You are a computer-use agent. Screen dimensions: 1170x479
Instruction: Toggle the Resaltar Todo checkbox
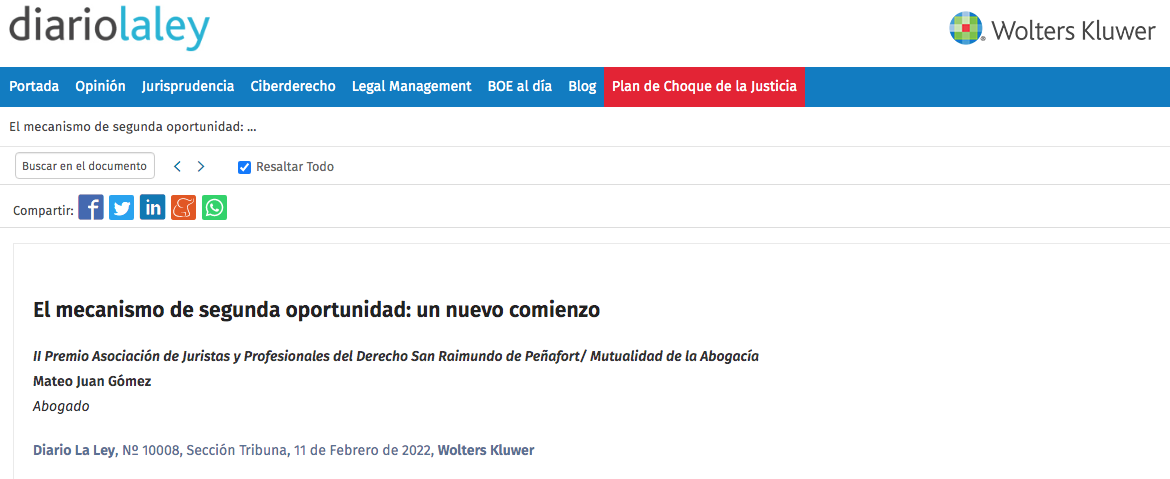pos(244,167)
